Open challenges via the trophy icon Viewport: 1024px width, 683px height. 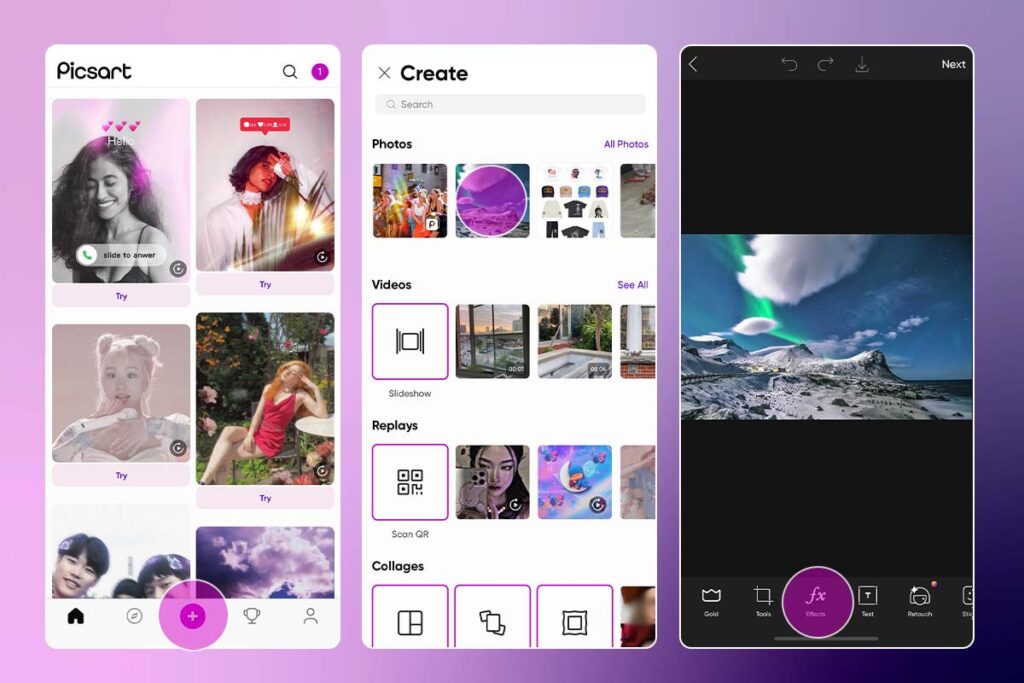pos(251,617)
